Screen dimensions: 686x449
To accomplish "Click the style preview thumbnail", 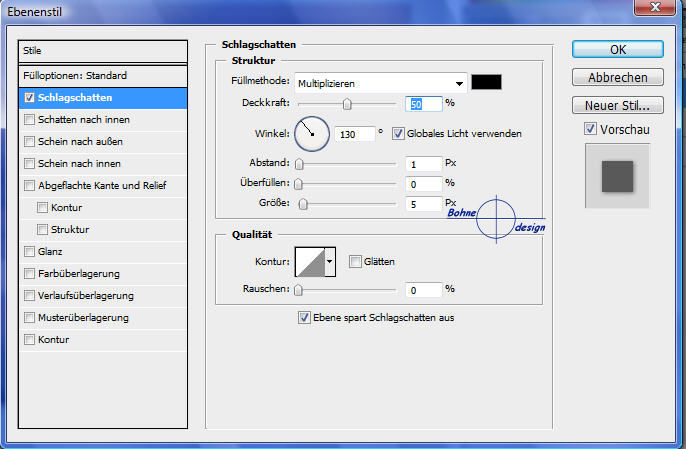I will coord(617,176).
